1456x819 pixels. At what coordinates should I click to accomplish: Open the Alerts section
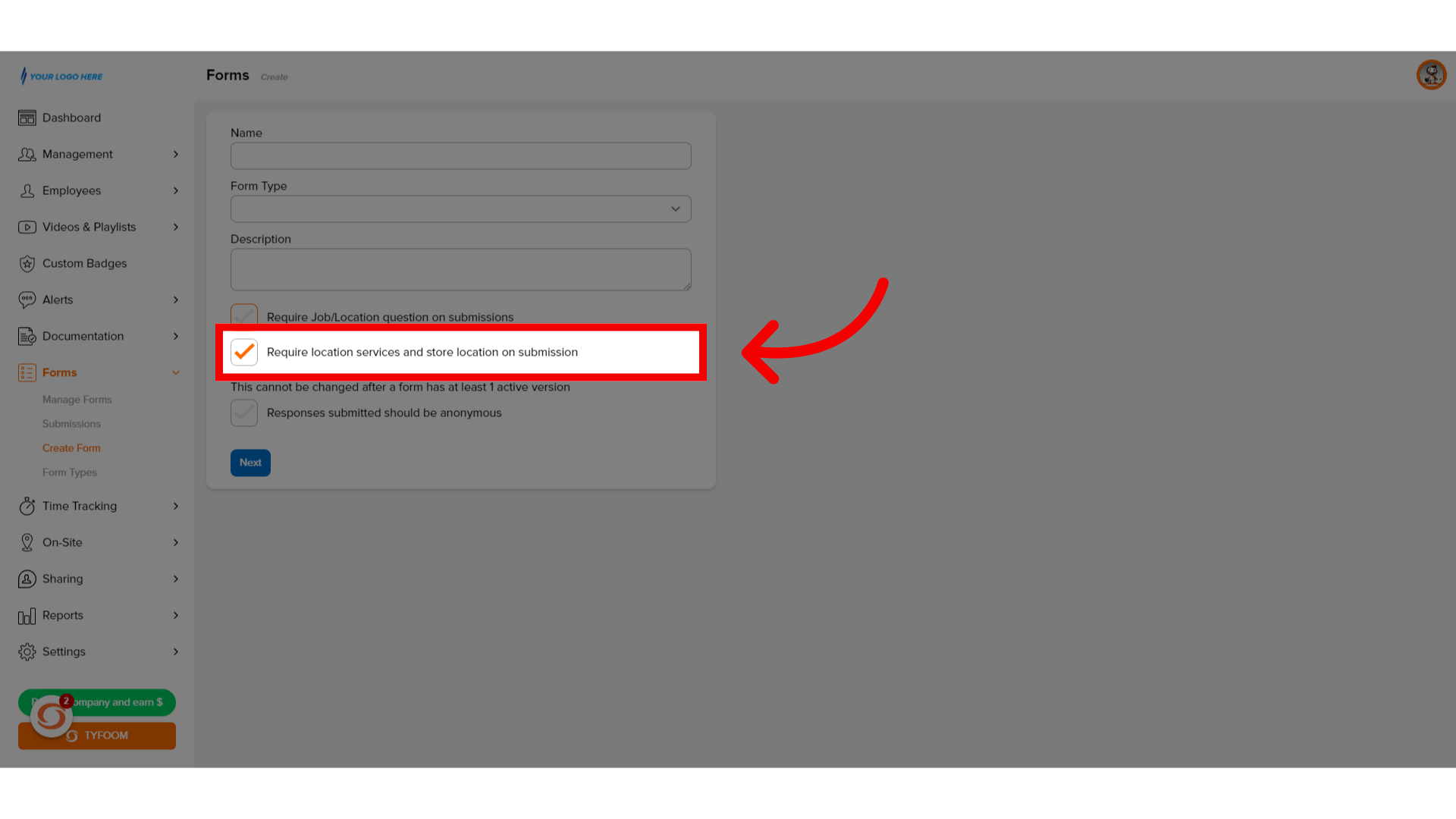tap(97, 299)
